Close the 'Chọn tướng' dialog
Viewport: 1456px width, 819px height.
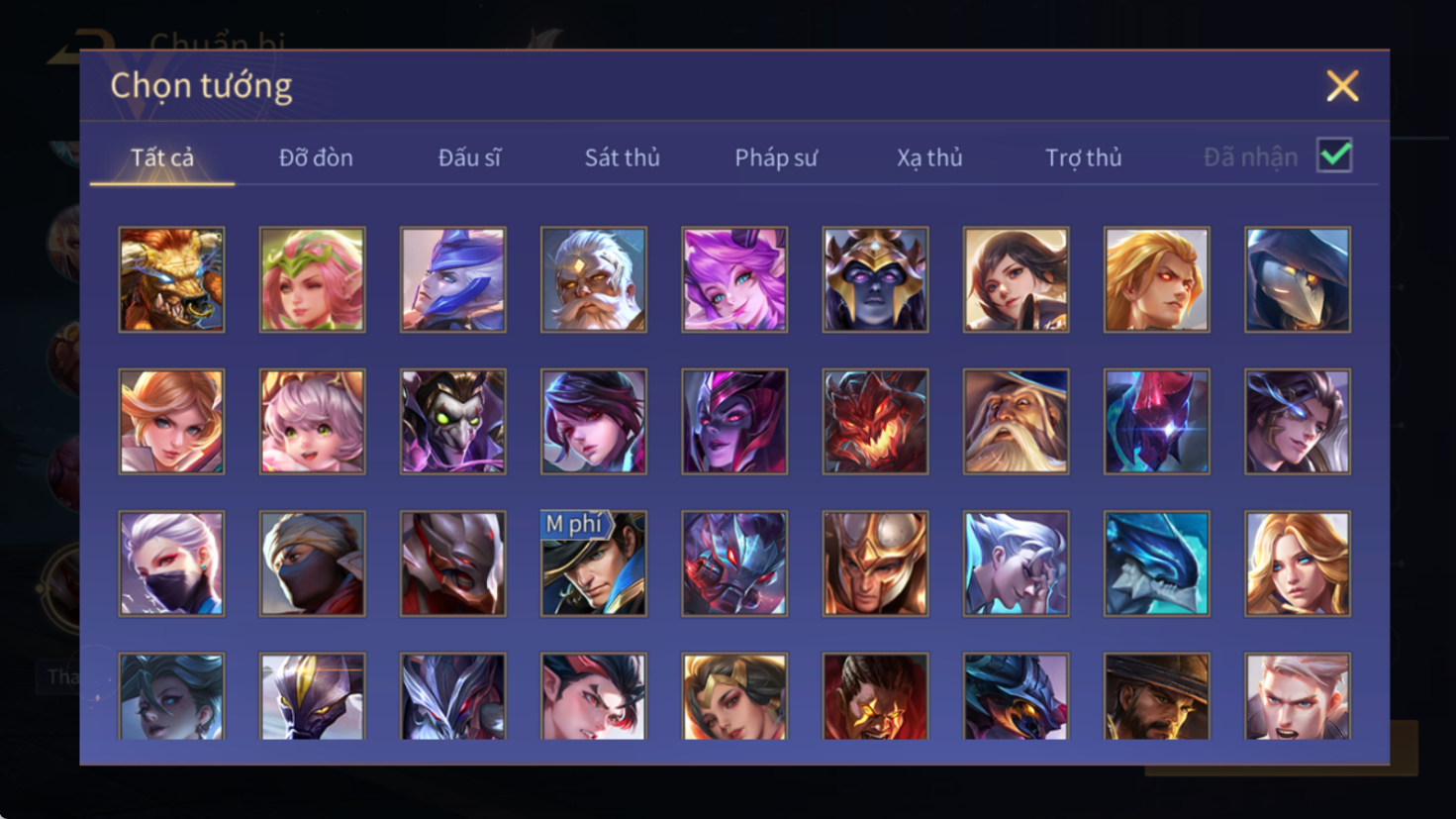(1342, 86)
